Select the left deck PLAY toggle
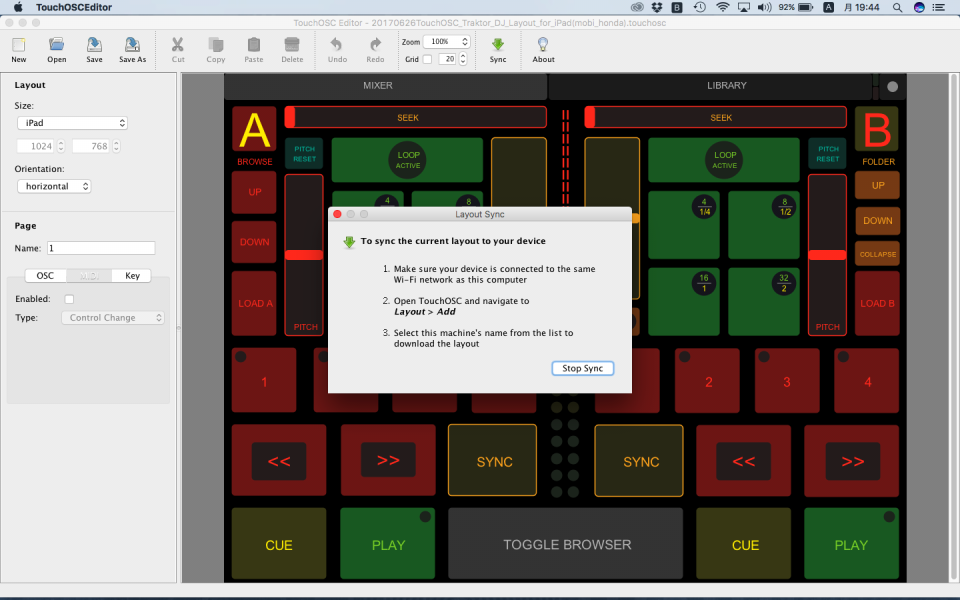The width and height of the screenshot is (960, 600). pyautogui.click(x=388, y=544)
